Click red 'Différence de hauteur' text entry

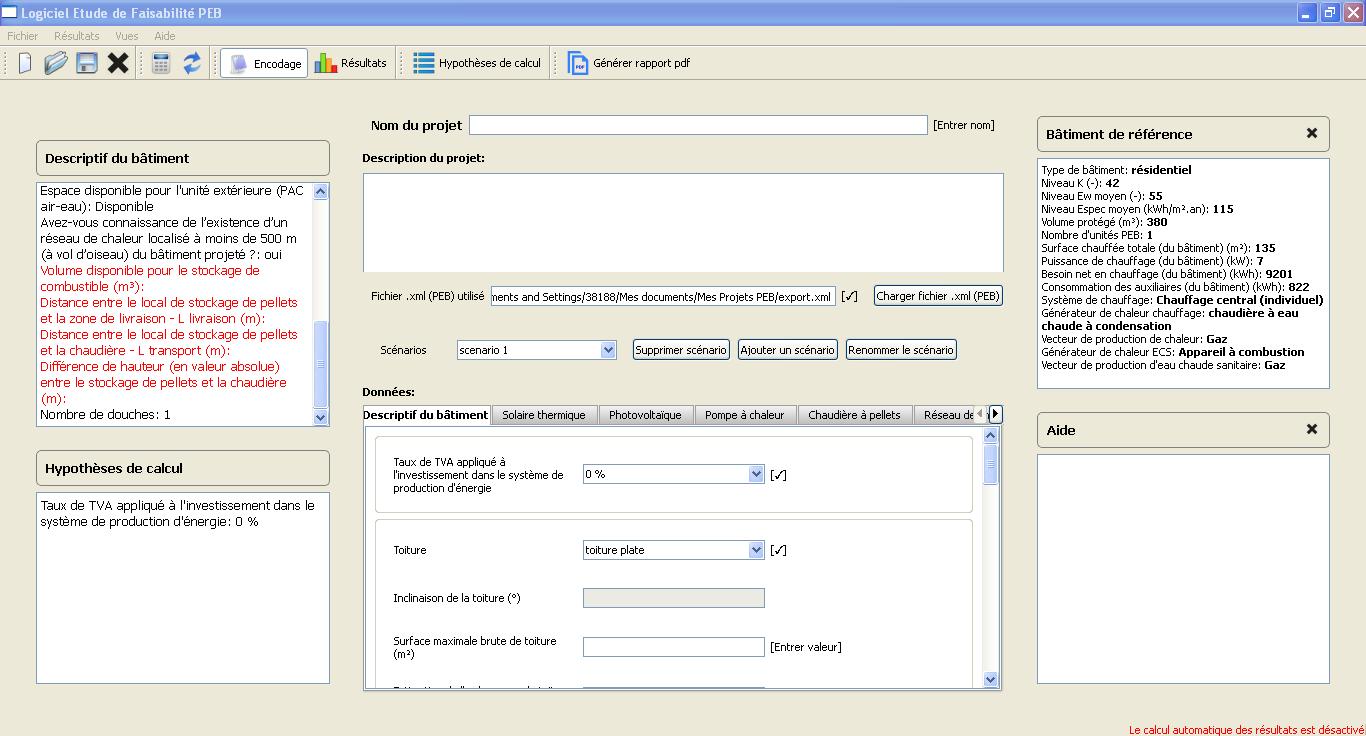coord(164,383)
